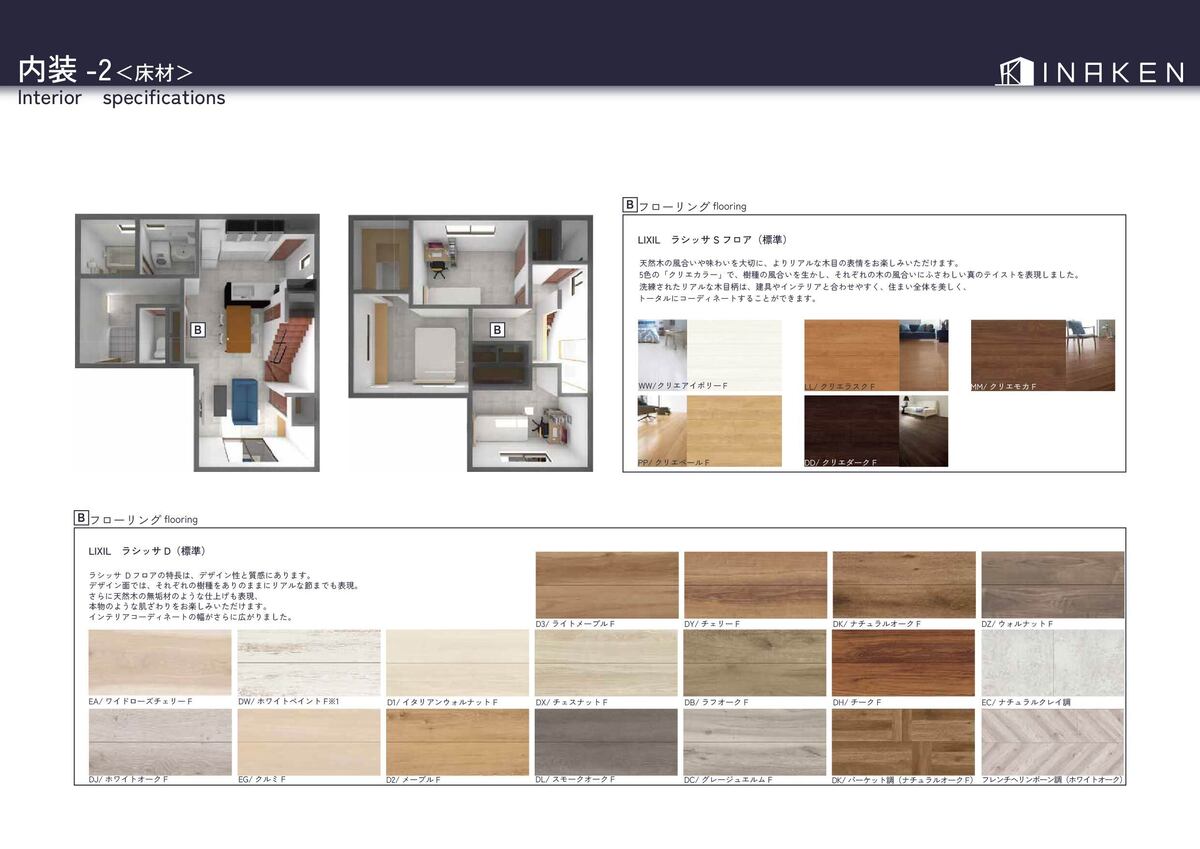The image size is (1200, 849).
Task: Choose the LL クリエラスク F flooring sample
Action: (876, 354)
